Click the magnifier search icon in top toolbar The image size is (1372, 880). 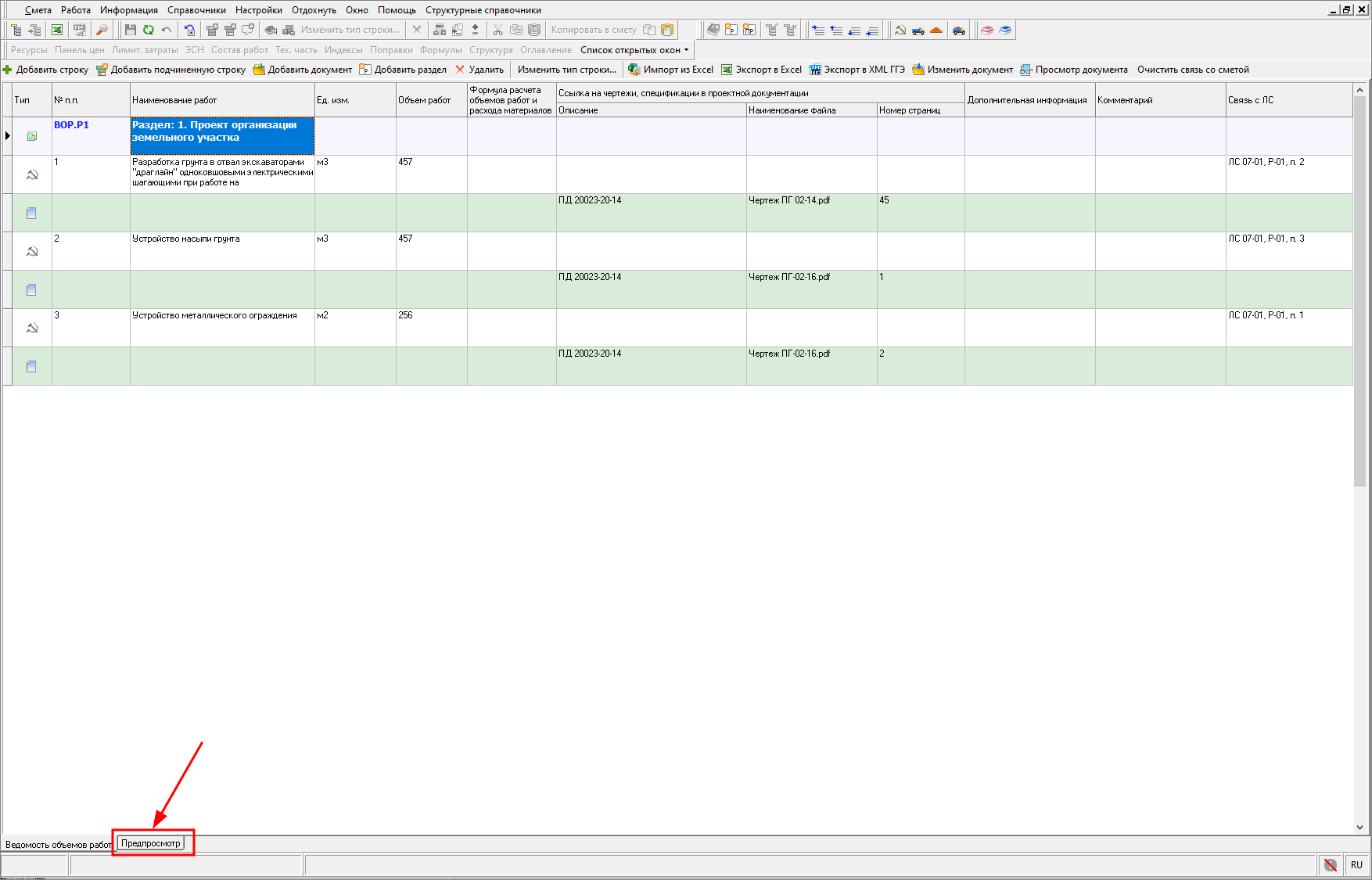102,30
